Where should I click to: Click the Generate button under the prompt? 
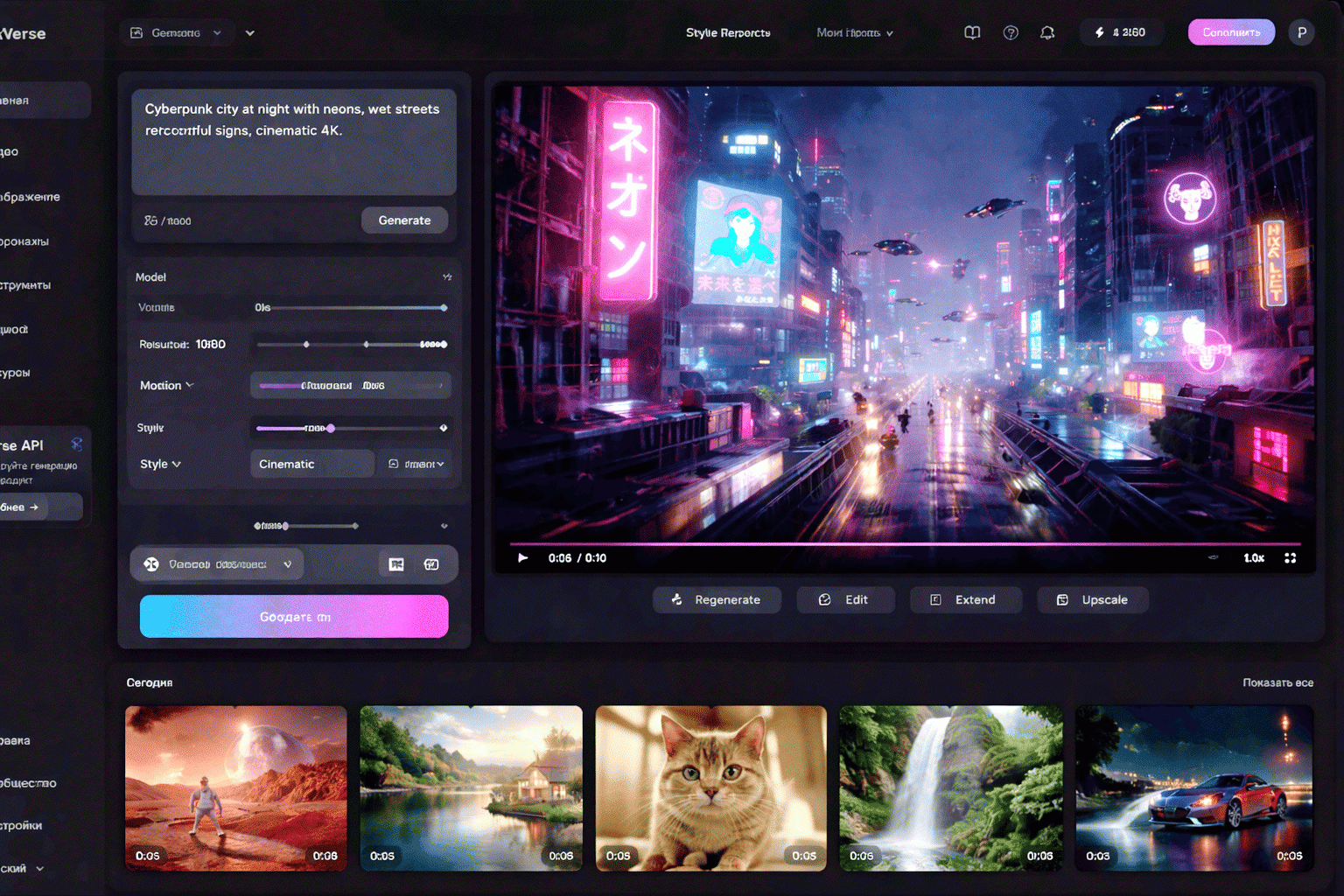click(x=404, y=220)
